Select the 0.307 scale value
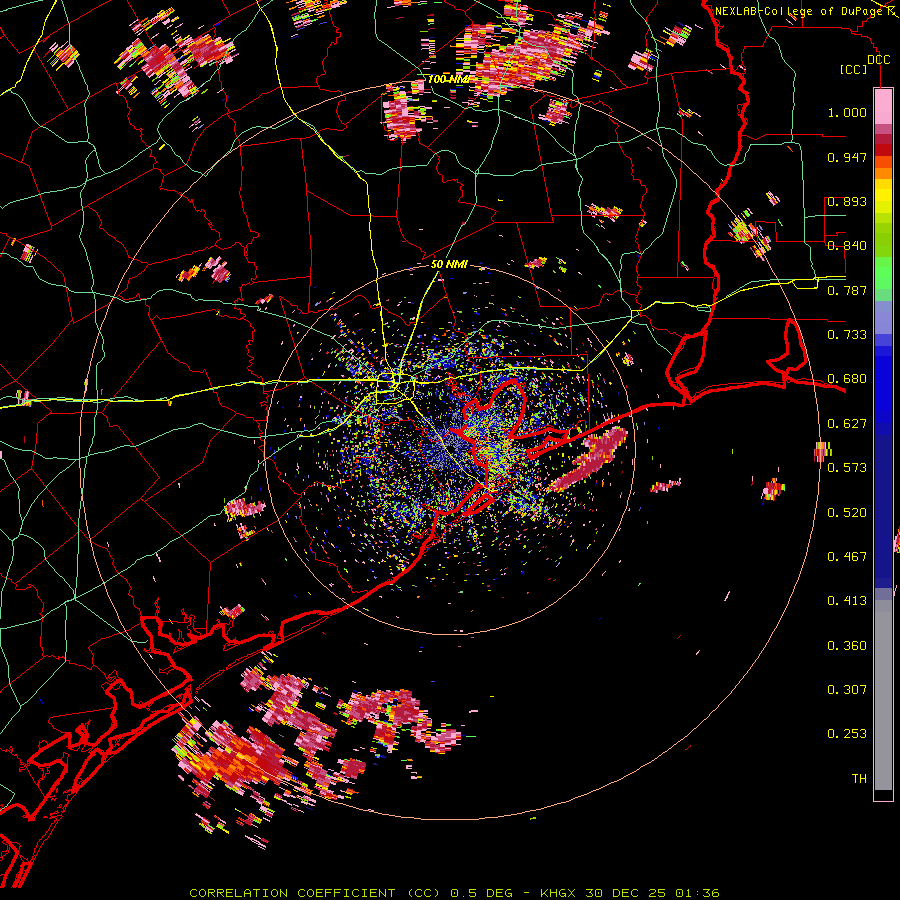The image size is (900, 900). tap(847, 690)
